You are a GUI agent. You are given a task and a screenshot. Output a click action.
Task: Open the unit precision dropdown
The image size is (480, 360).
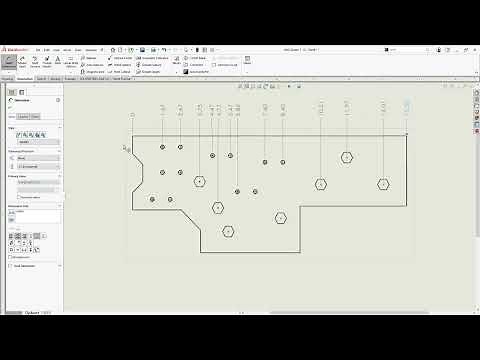click(x=38, y=166)
